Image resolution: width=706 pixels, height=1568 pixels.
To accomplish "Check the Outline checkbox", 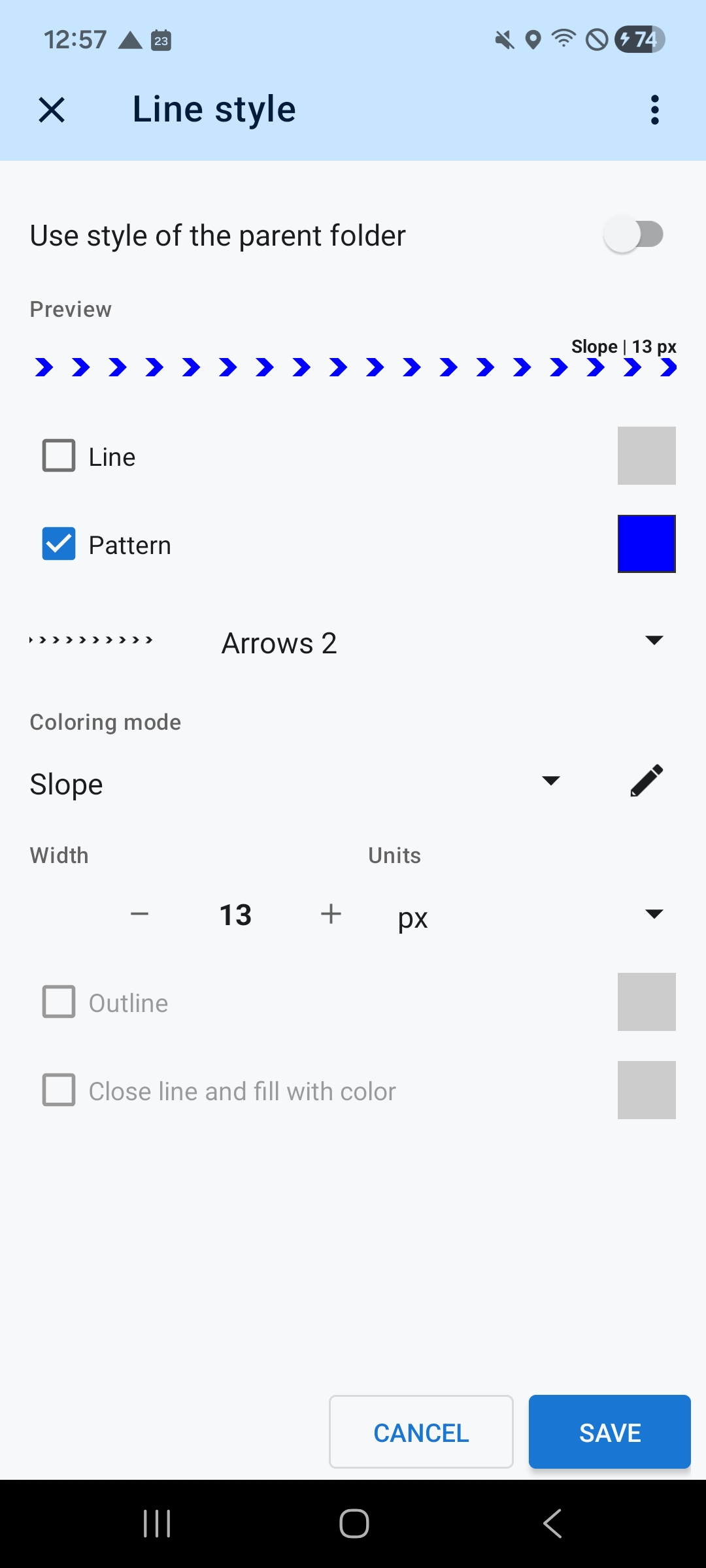I will (59, 1002).
